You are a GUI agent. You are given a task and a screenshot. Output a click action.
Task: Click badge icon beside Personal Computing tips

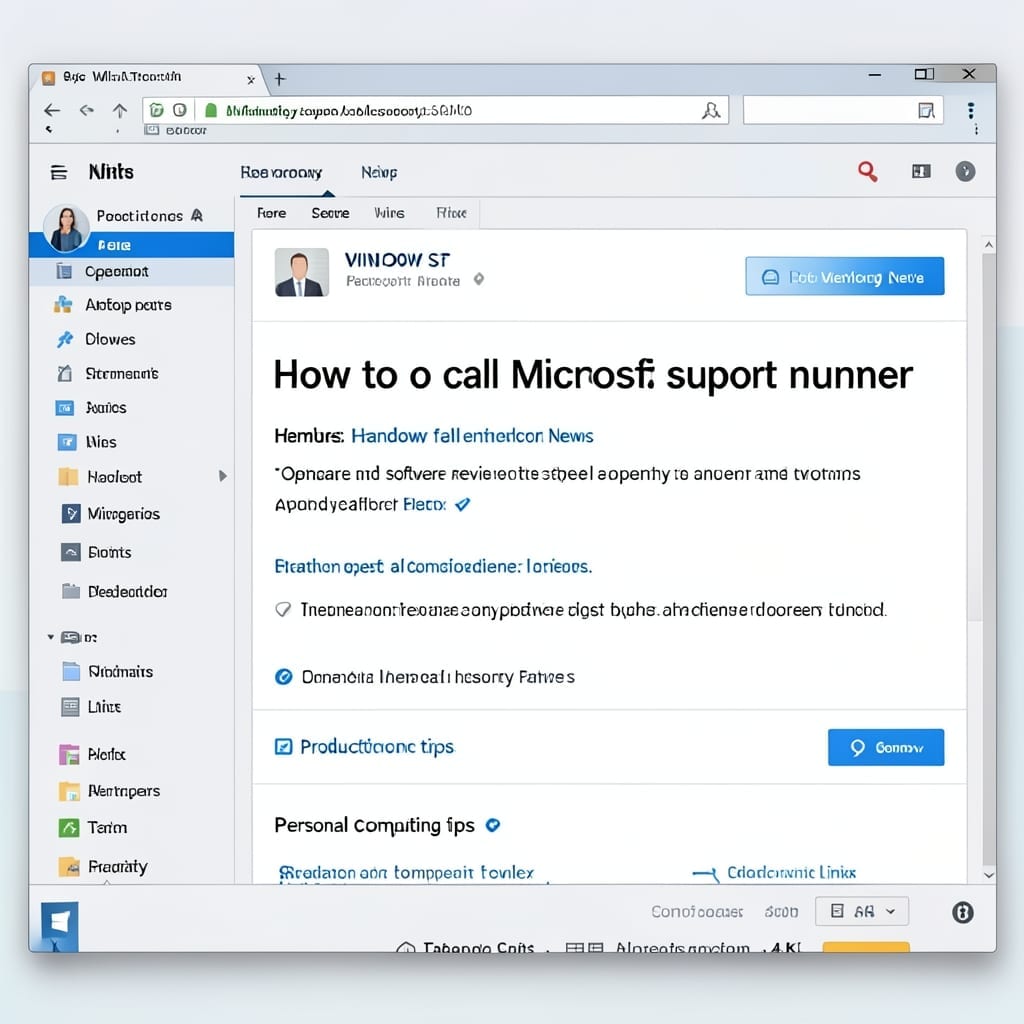tap(493, 825)
